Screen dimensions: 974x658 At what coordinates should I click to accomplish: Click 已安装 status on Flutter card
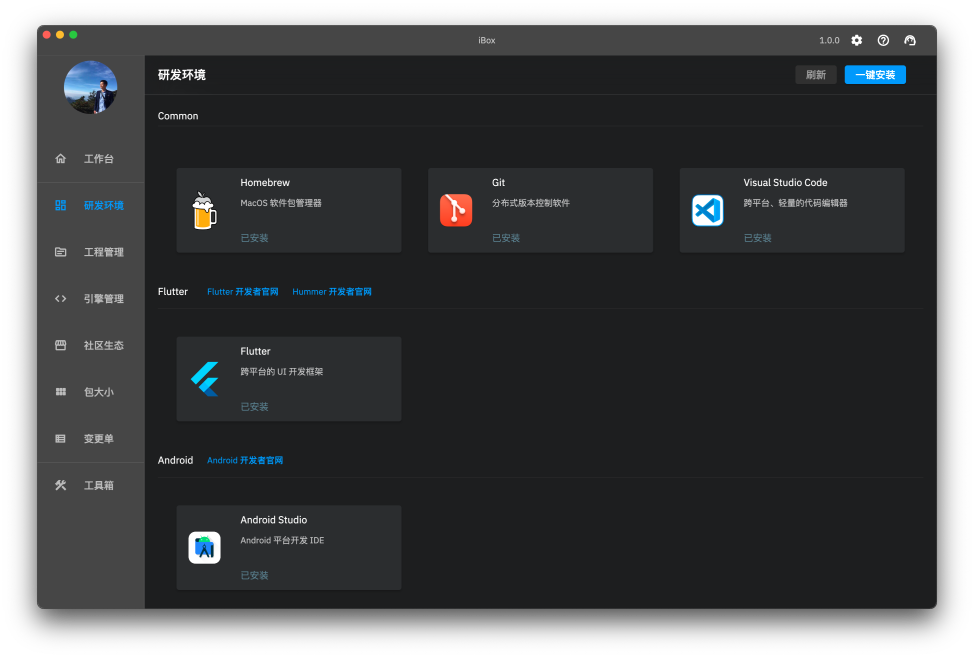click(254, 407)
